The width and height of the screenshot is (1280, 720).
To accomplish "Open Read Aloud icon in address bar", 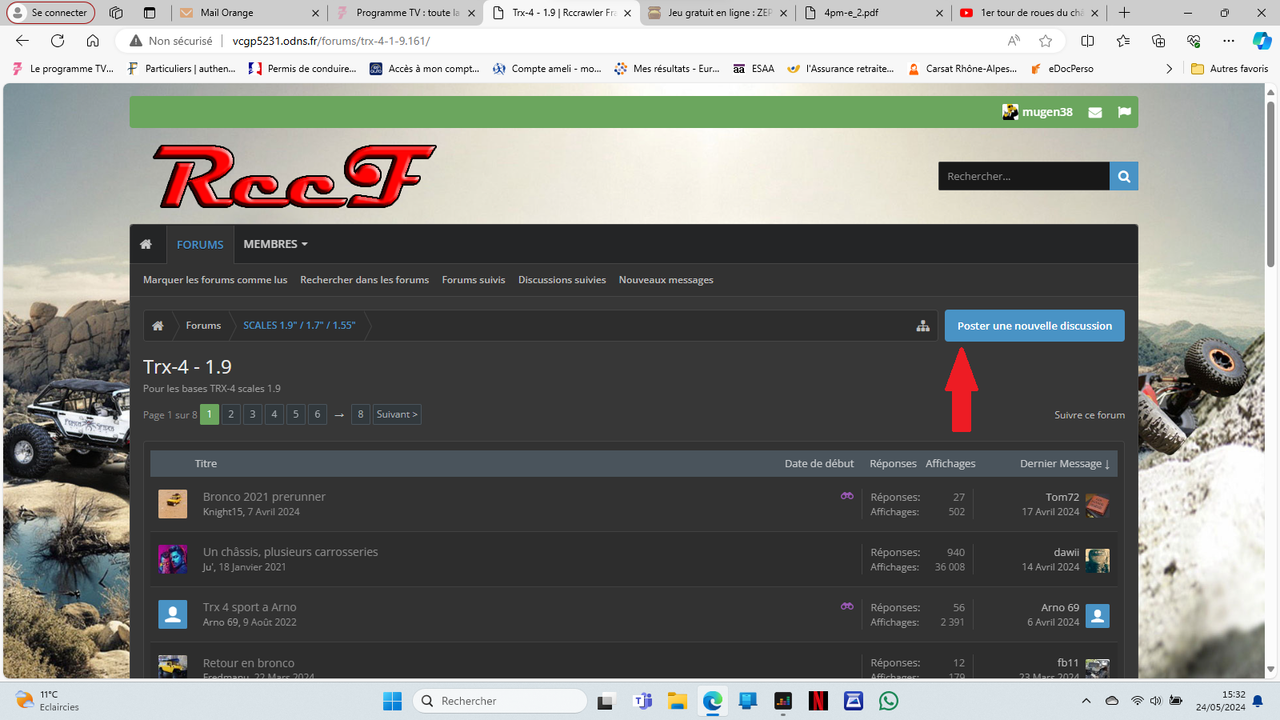I will pos(1014,41).
